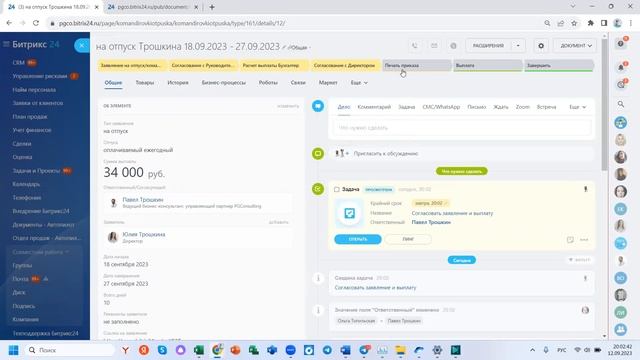The width and height of the screenshot is (640, 360).
Task: Tick the Задача completion checkbox
Action: click(337, 189)
